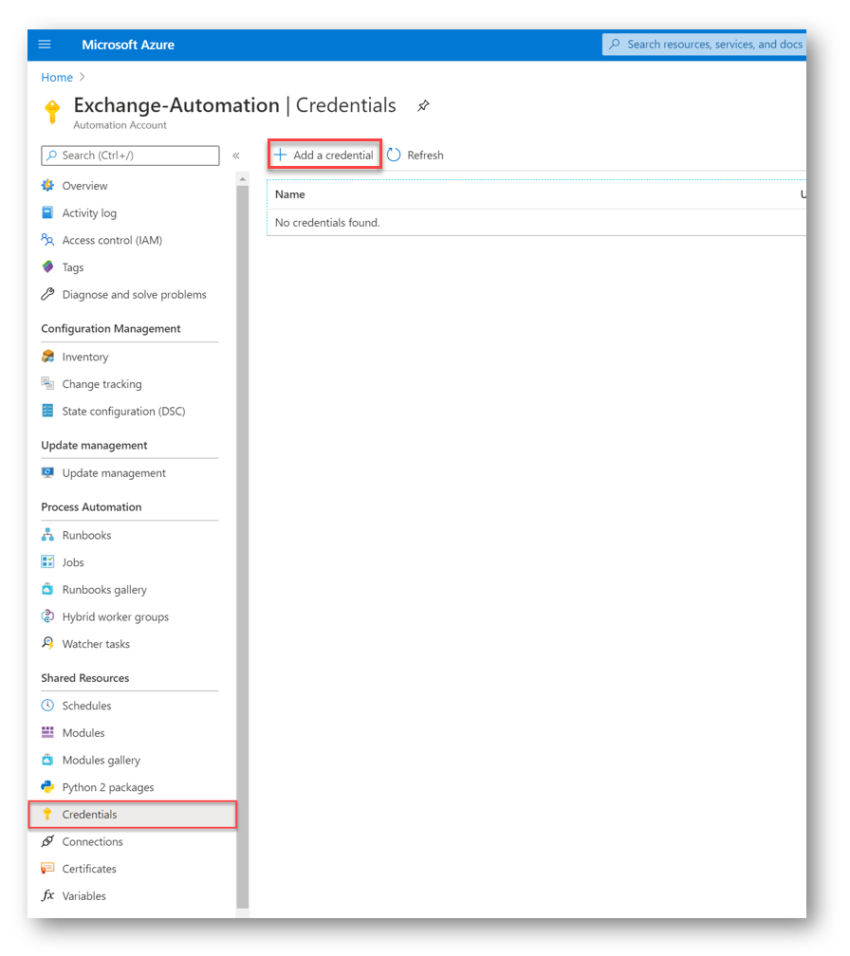Click the yellow key Automation Account icon
This screenshot has height=956, width=850.
pyautogui.click(x=52, y=112)
